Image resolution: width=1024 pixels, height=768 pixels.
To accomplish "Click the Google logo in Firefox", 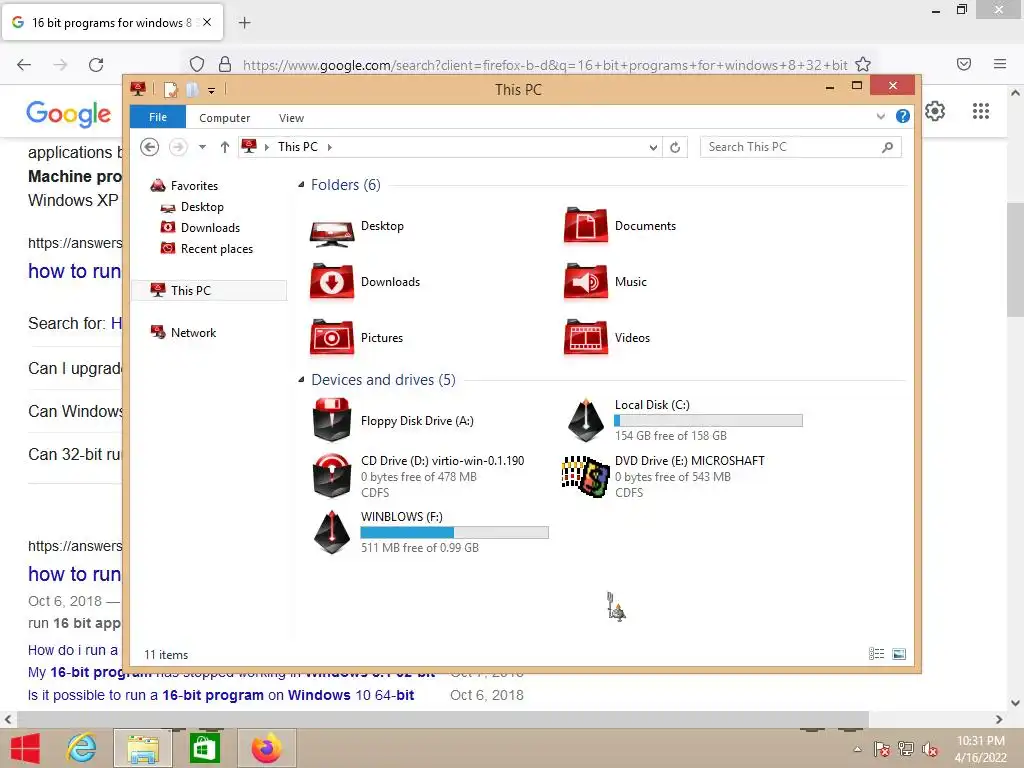I will point(69,114).
